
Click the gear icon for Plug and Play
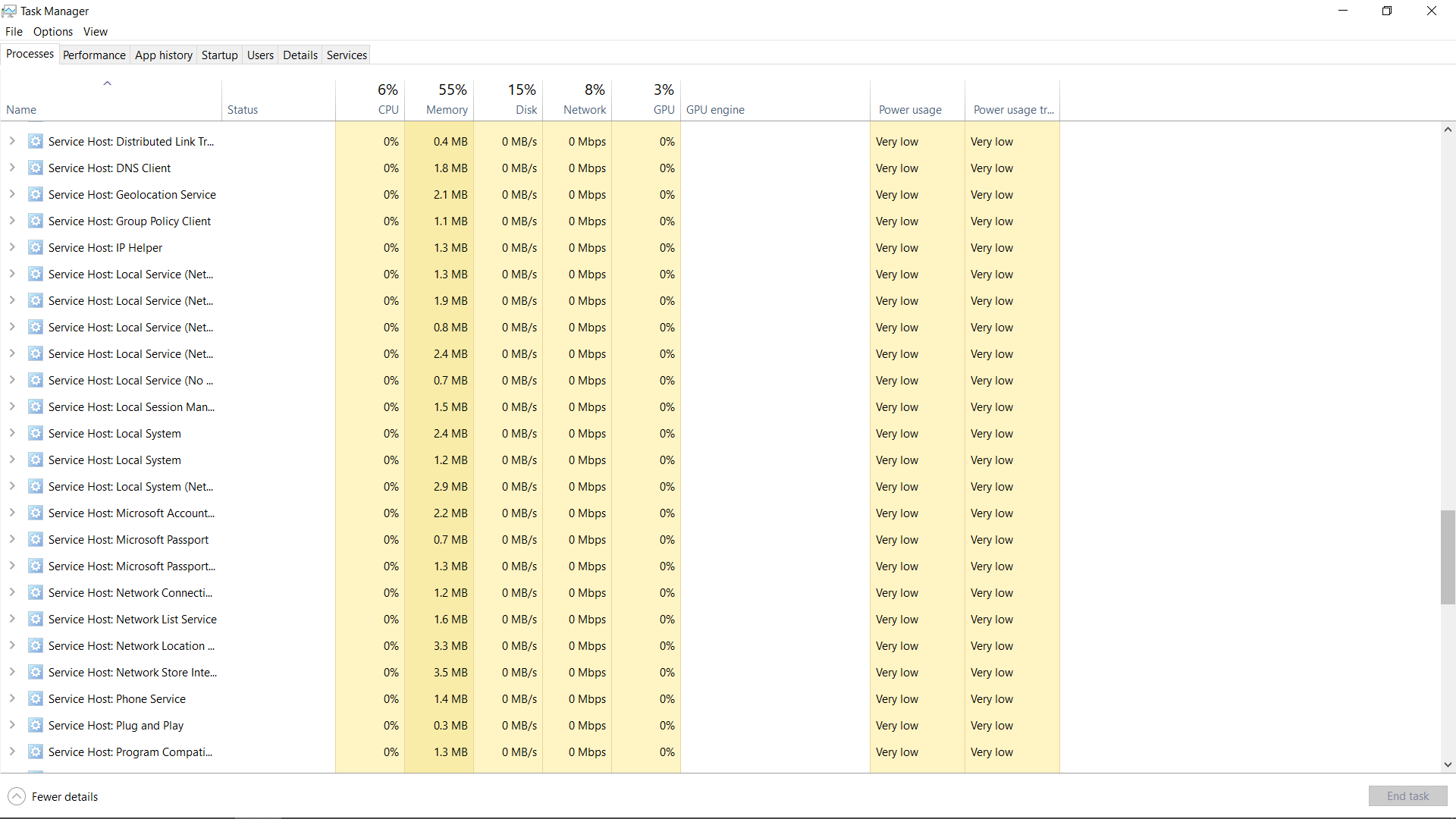click(x=36, y=726)
